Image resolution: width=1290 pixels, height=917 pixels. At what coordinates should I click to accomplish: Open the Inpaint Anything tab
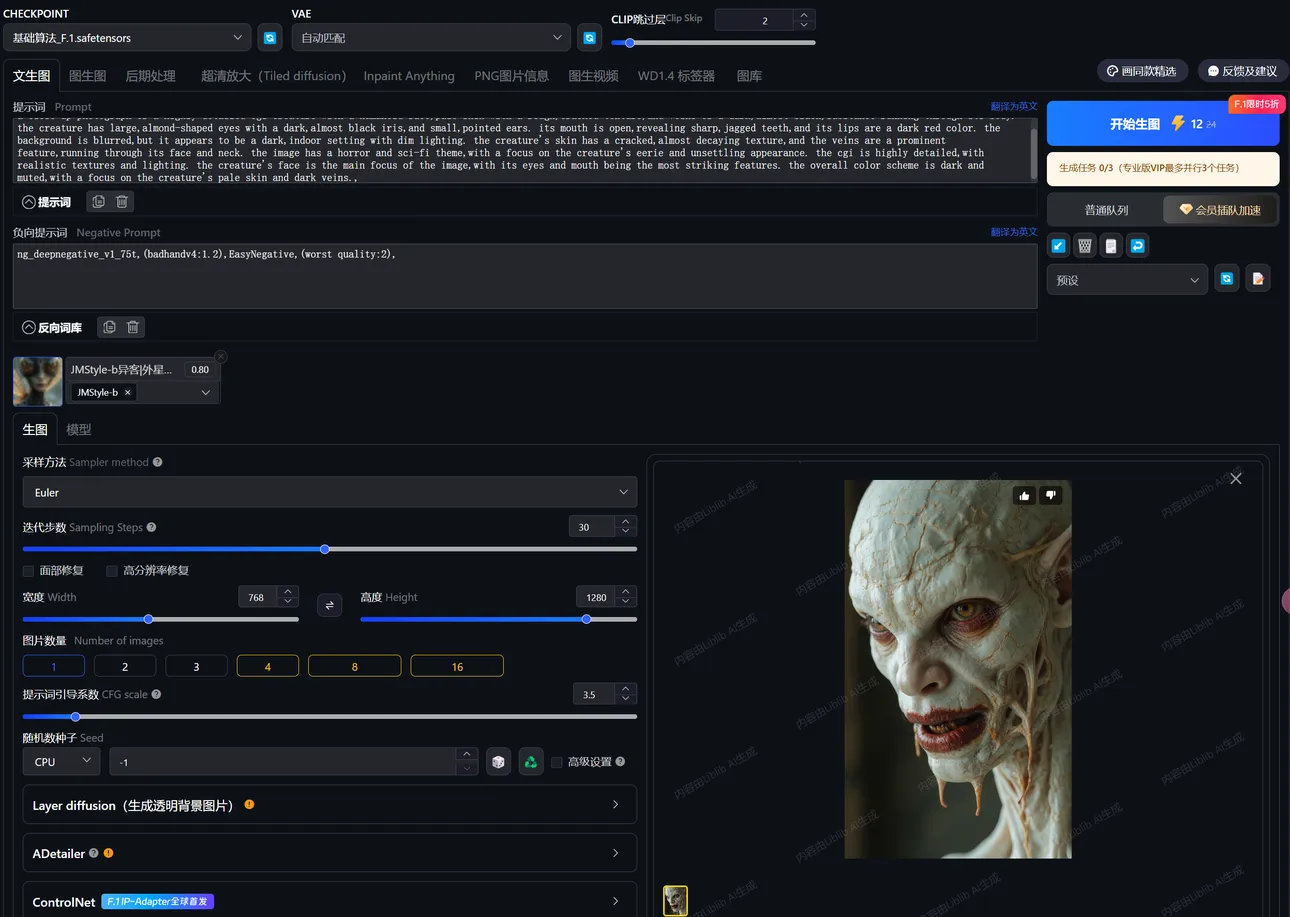pyautogui.click(x=408, y=76)
